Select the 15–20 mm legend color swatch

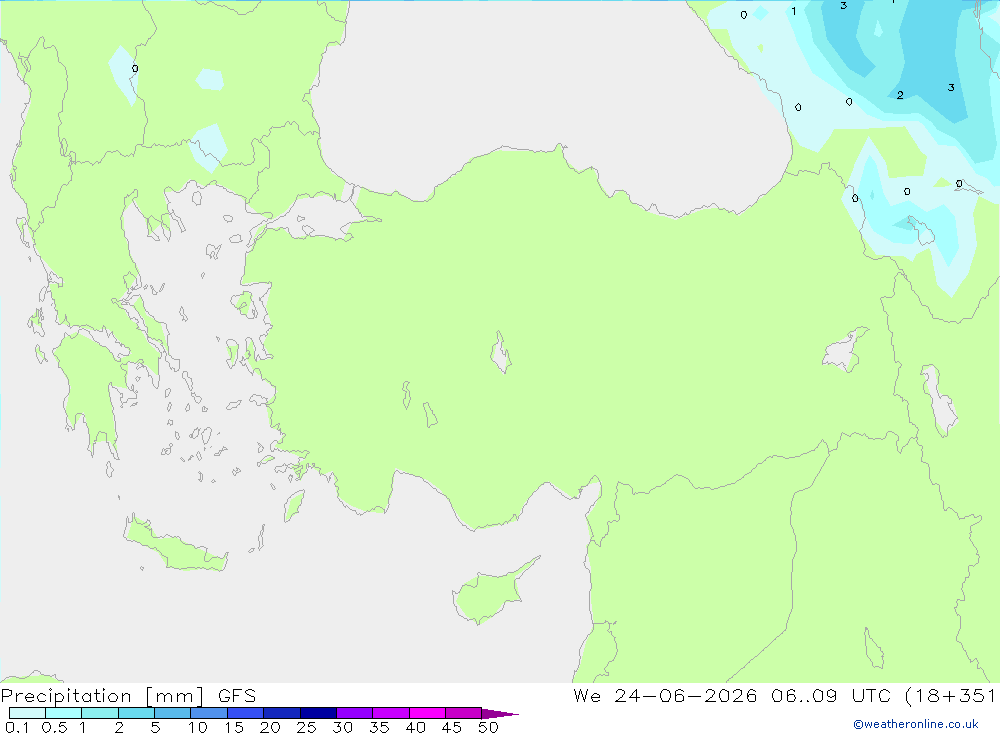tap(246, 713)
